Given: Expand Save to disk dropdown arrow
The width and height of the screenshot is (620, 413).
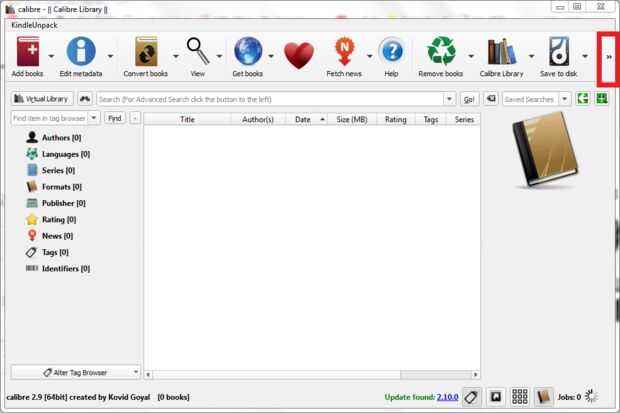Looking at the screenshot, I should (585, 56).
